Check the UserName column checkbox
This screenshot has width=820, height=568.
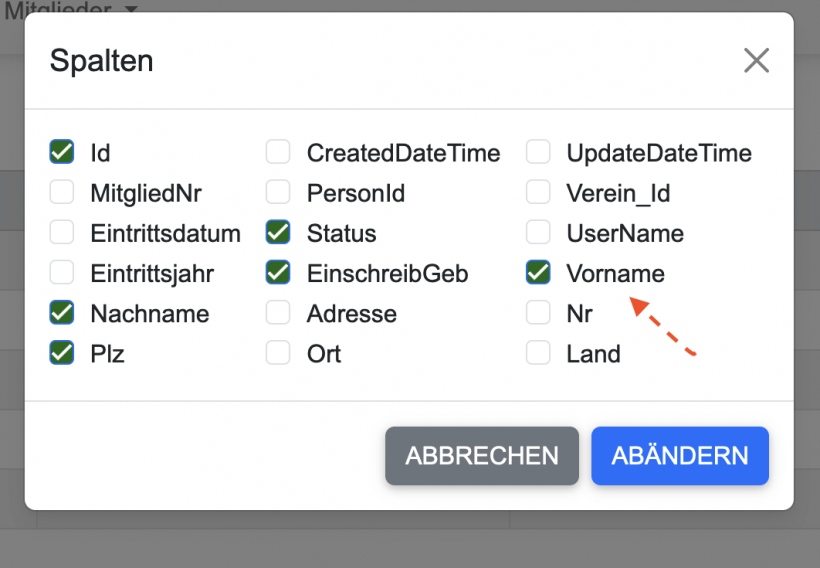coord(538,233)
